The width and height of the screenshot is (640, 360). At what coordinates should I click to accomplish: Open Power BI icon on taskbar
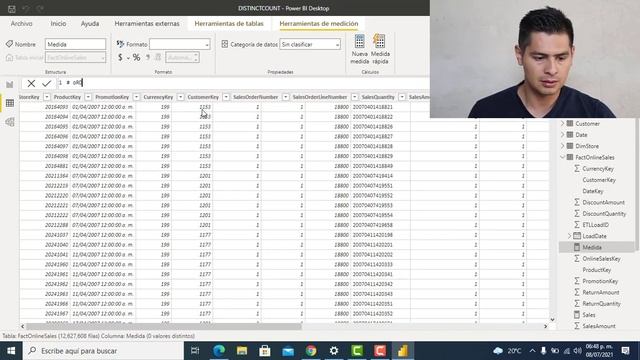(403, 351)
